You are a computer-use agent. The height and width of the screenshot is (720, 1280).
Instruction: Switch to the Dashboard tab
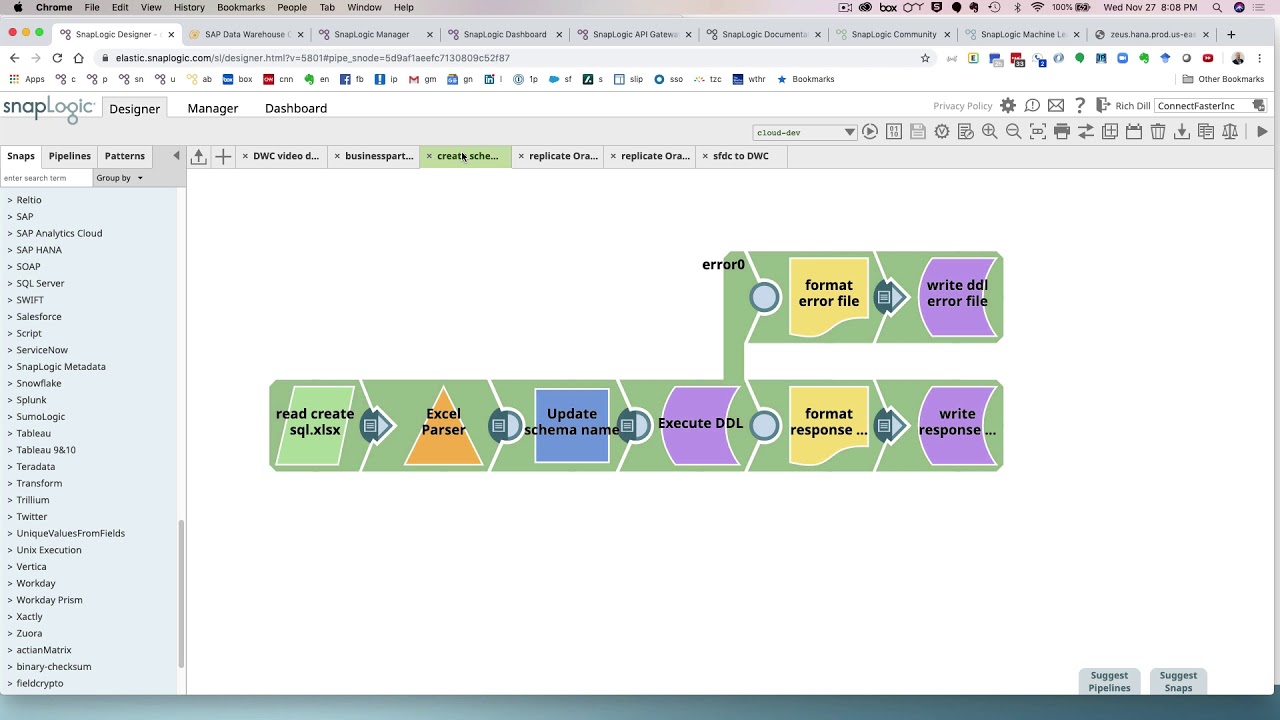tap(296, 108)
